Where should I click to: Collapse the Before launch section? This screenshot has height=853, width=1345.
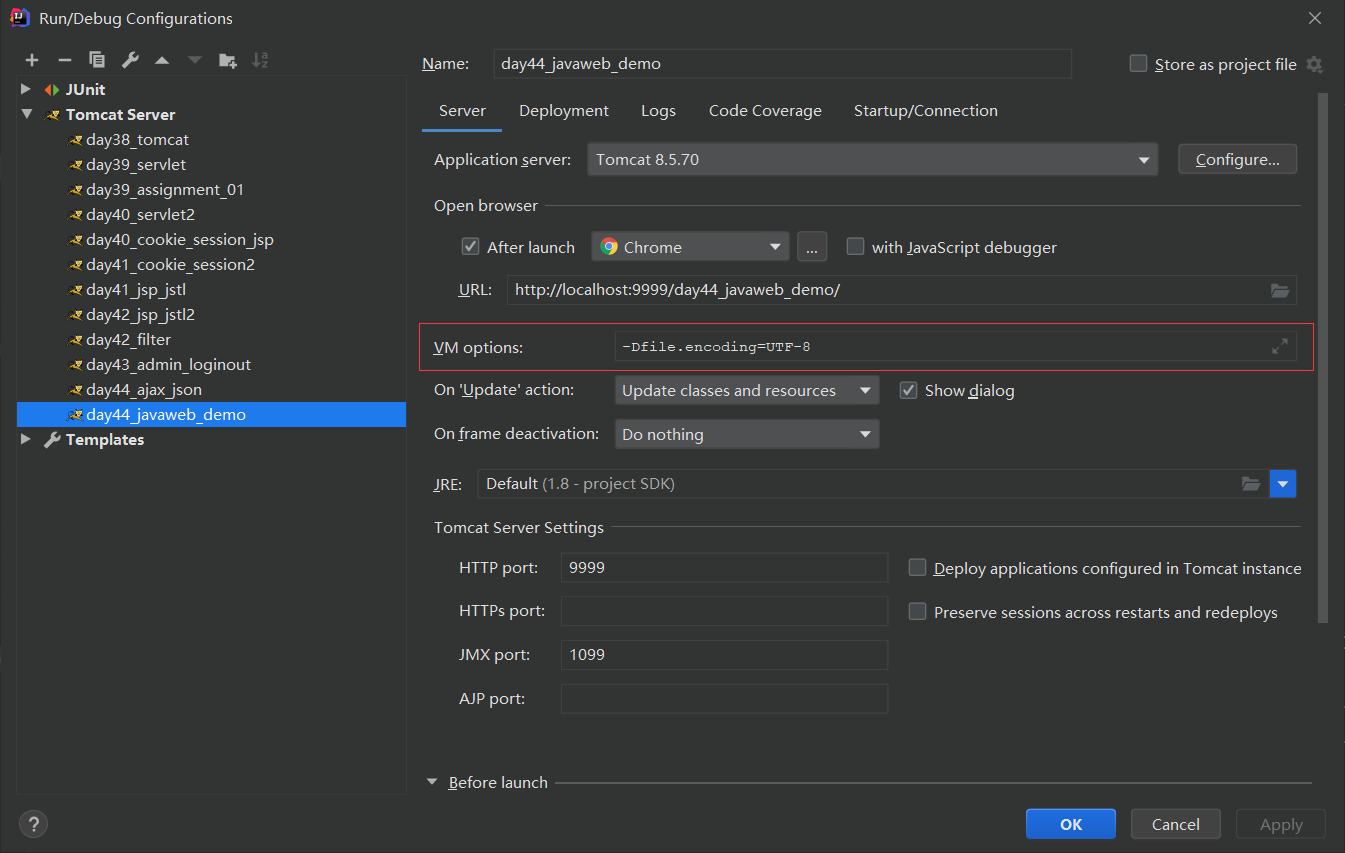[x=432, y=782]
